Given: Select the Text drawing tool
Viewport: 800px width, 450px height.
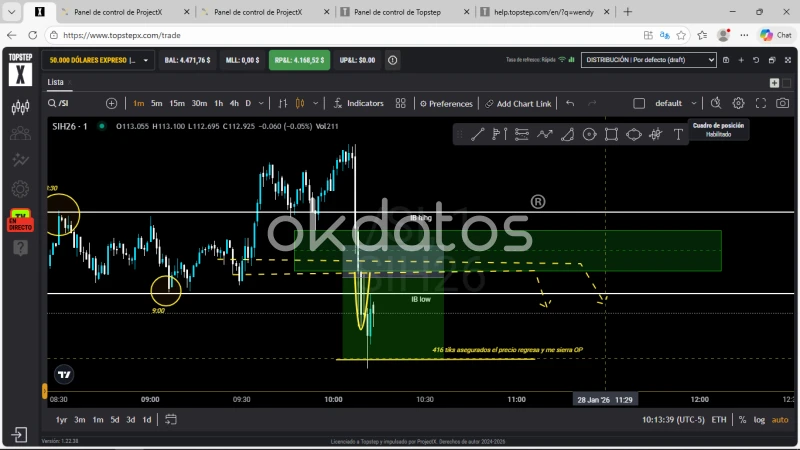Looking at the screenshot, I should click(678, 134).
